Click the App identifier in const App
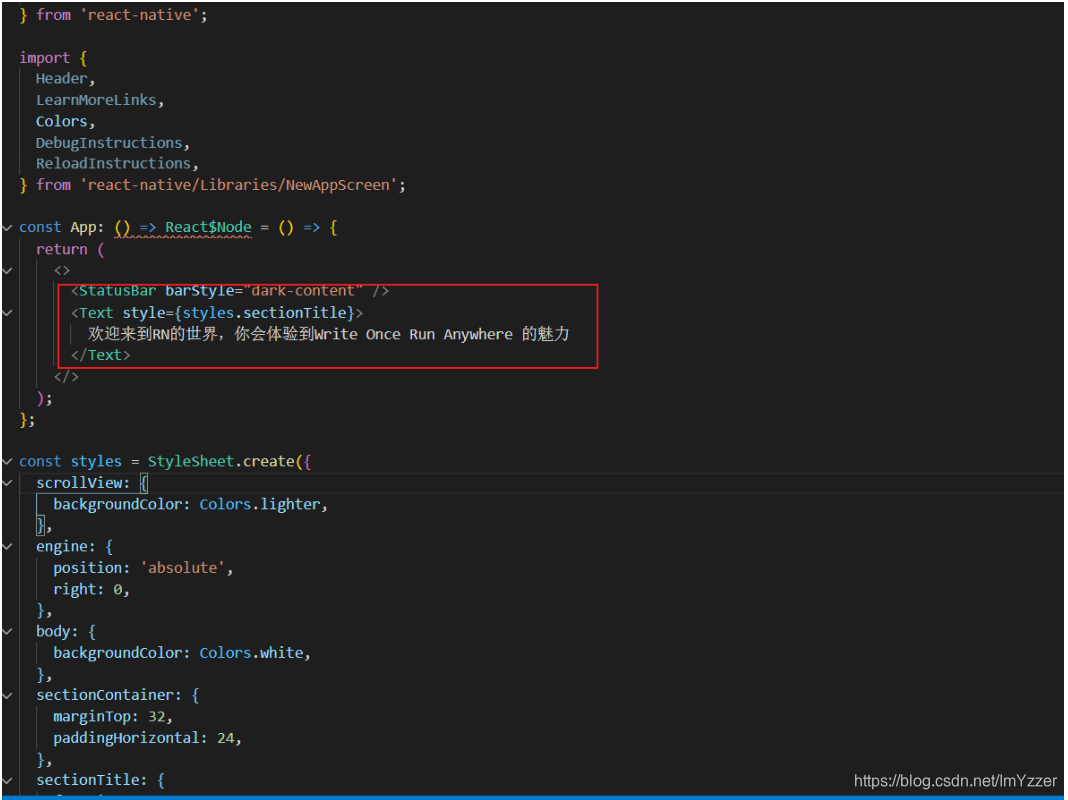This screenshot has height=800, width=1068. click(x=83, y=227)
